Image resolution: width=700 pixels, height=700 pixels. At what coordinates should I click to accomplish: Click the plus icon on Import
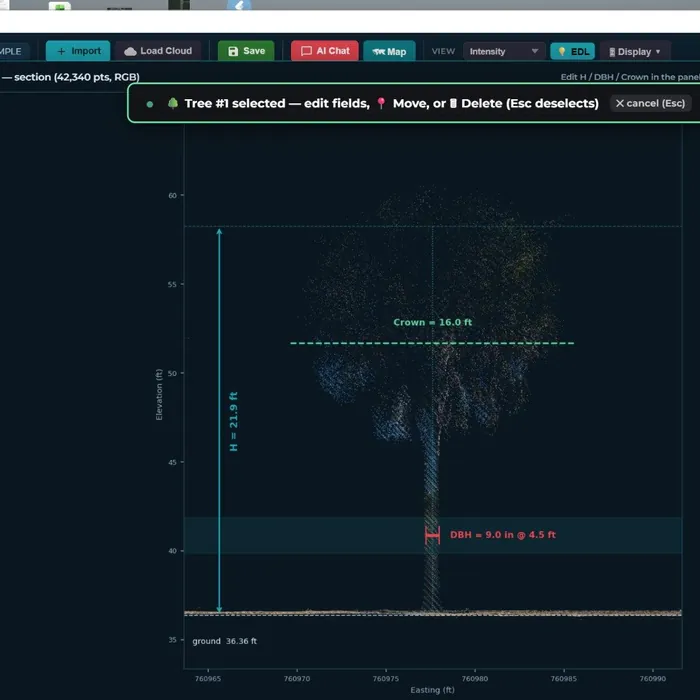point(62,51)
